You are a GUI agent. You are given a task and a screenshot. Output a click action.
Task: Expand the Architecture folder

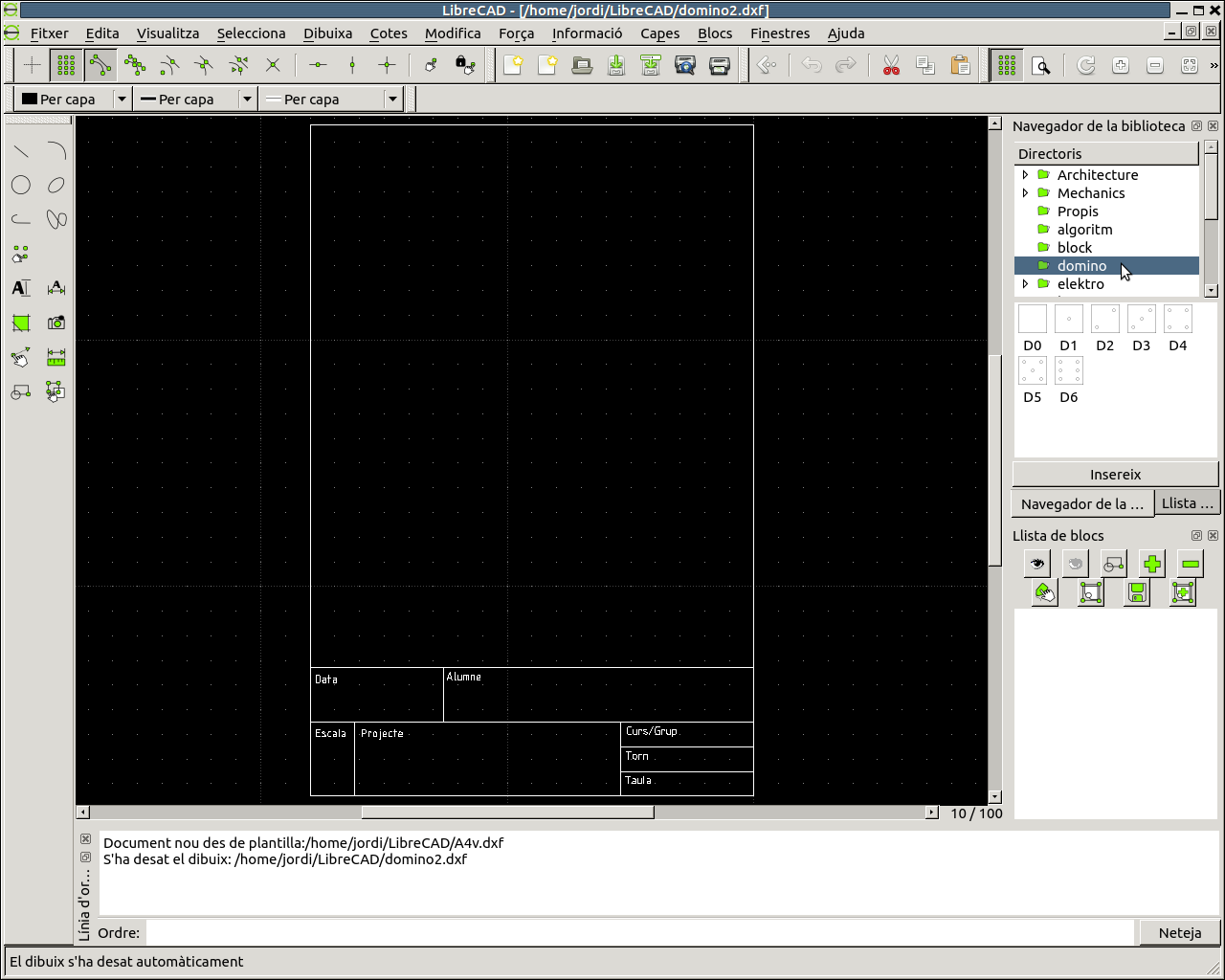pos(1025,175)
